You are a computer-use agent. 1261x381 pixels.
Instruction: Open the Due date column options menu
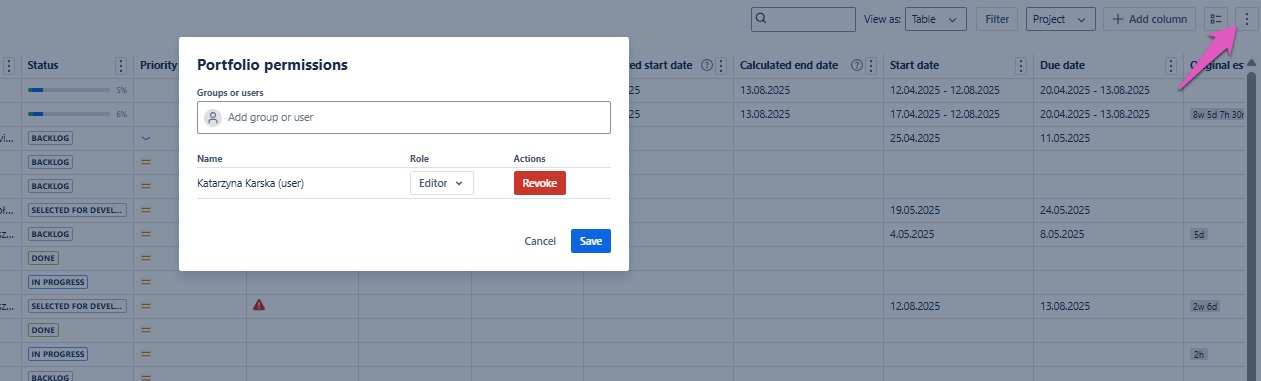(1171, 65)
